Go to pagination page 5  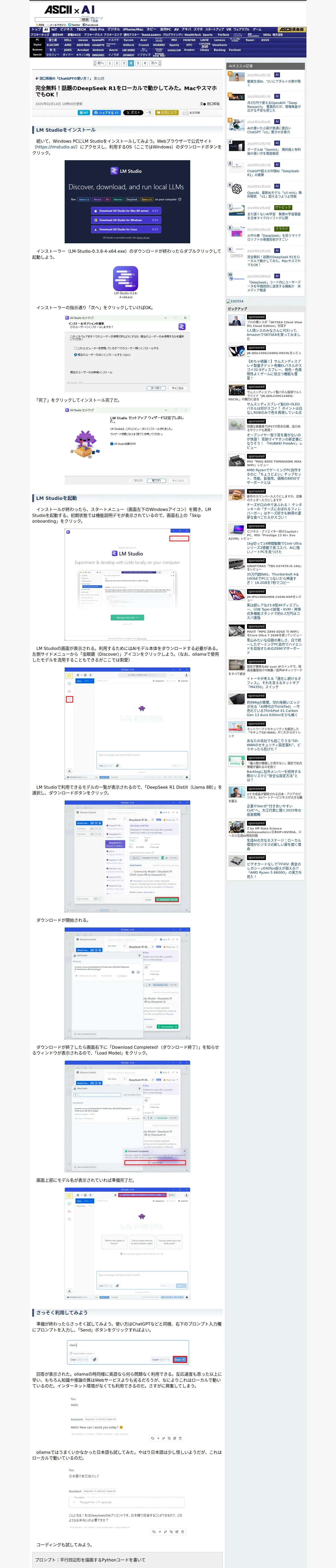coord(138,63)
